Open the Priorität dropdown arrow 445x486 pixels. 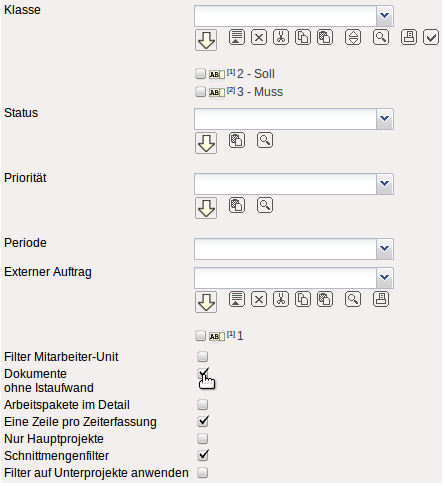pyautogui.click(x=385, y=184)
